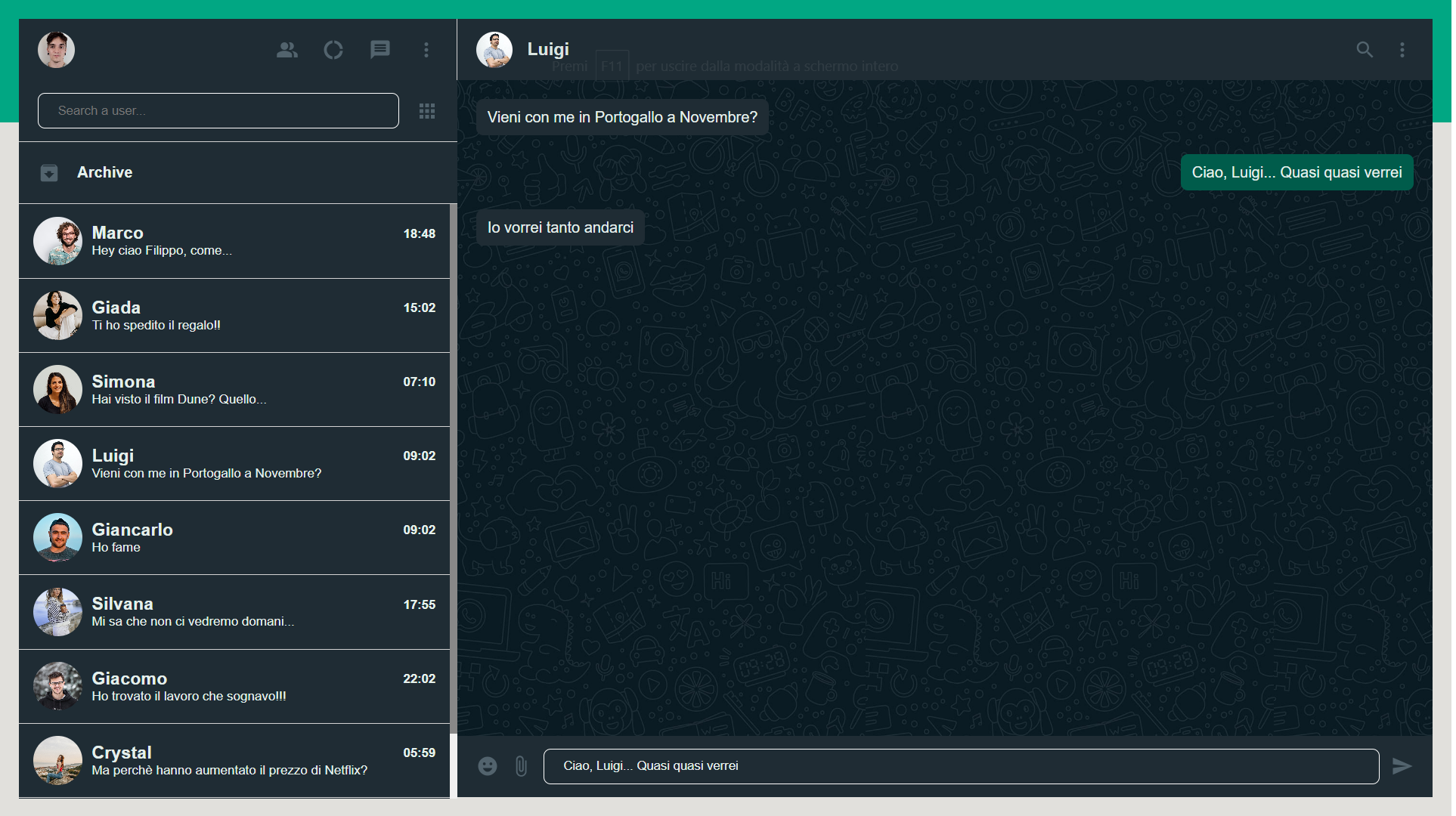Open archived chats via Archive label
Image resolution: width=1456 pixels, height=816 pixels.
(x=104, y=172)
